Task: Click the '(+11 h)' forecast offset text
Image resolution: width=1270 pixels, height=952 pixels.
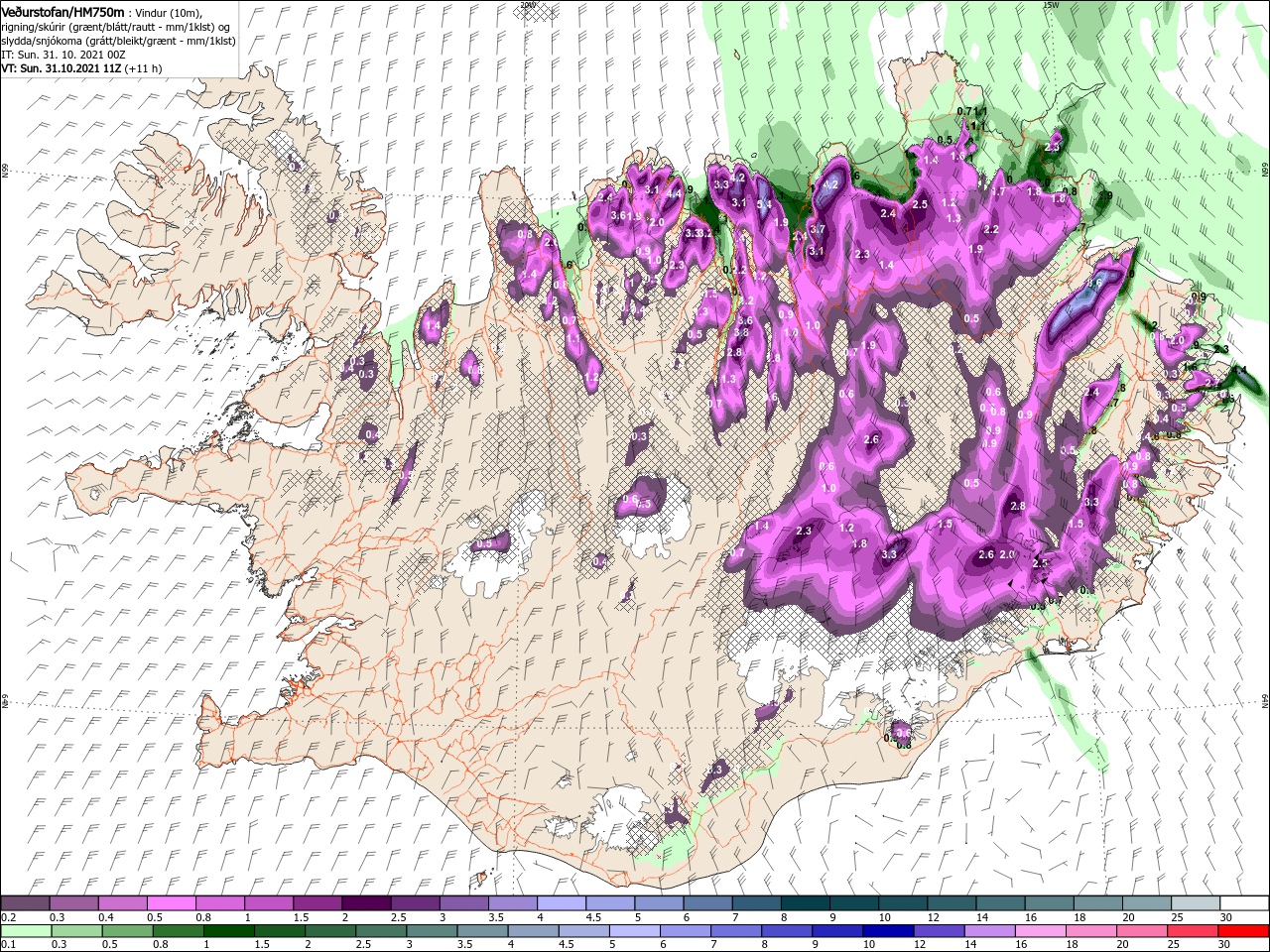Action: tap(144, 68)
